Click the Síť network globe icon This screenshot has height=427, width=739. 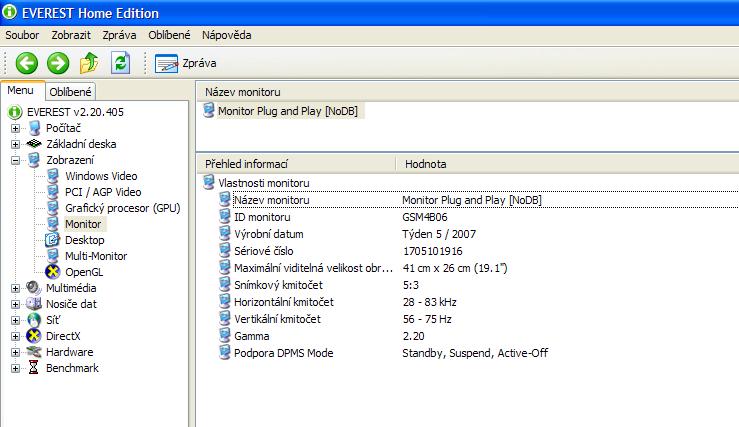coord(34,320)
